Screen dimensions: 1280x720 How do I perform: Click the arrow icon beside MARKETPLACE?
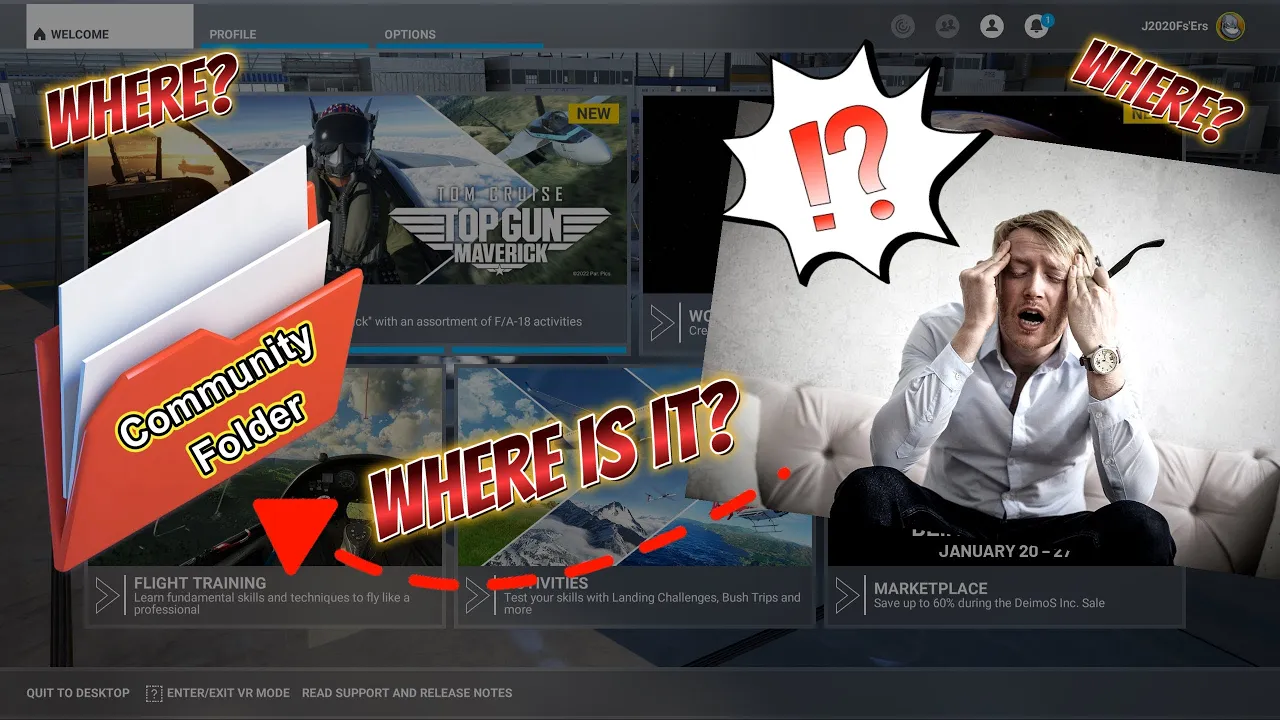tap(848, 596)
